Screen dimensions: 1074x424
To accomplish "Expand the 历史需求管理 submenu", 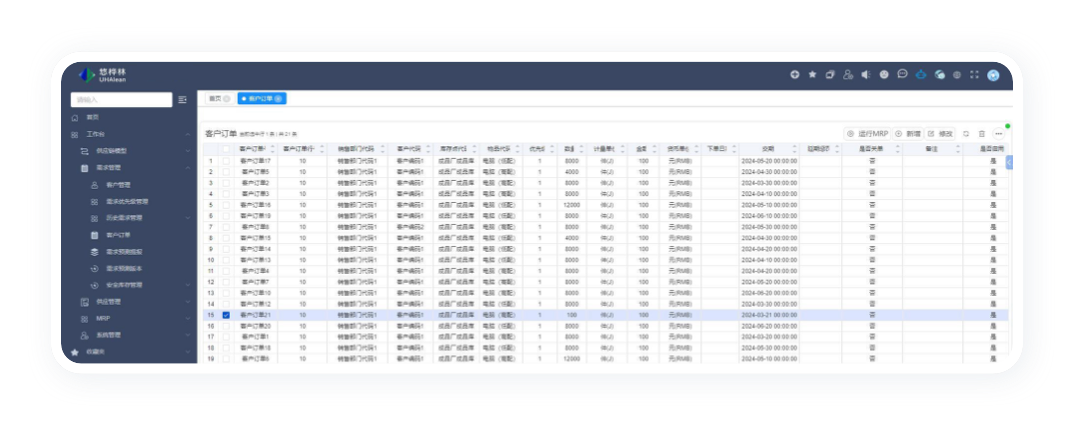I will pyautogui.click(x=188, y=219).
